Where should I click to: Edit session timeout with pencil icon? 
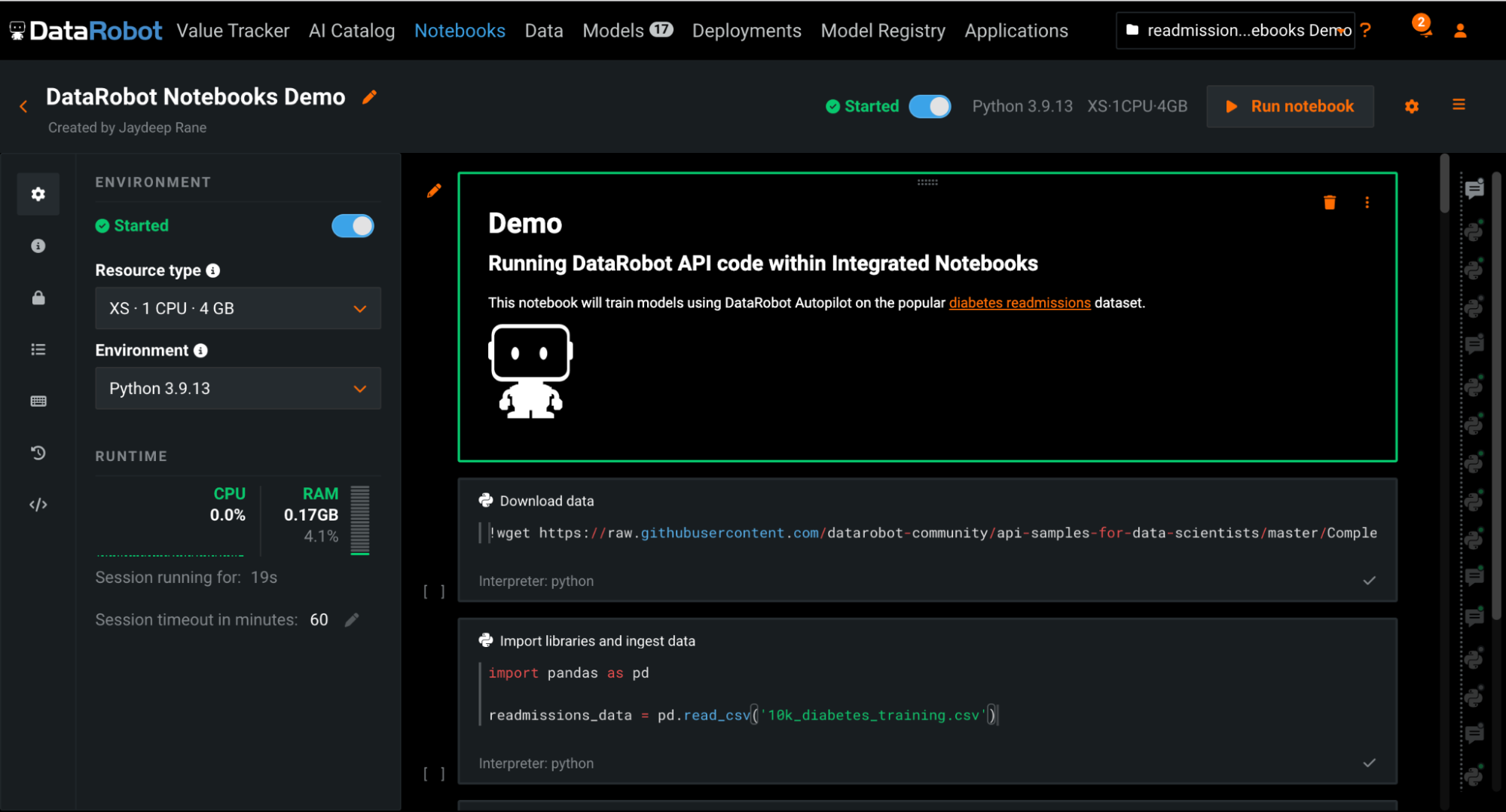coord(352,620)
